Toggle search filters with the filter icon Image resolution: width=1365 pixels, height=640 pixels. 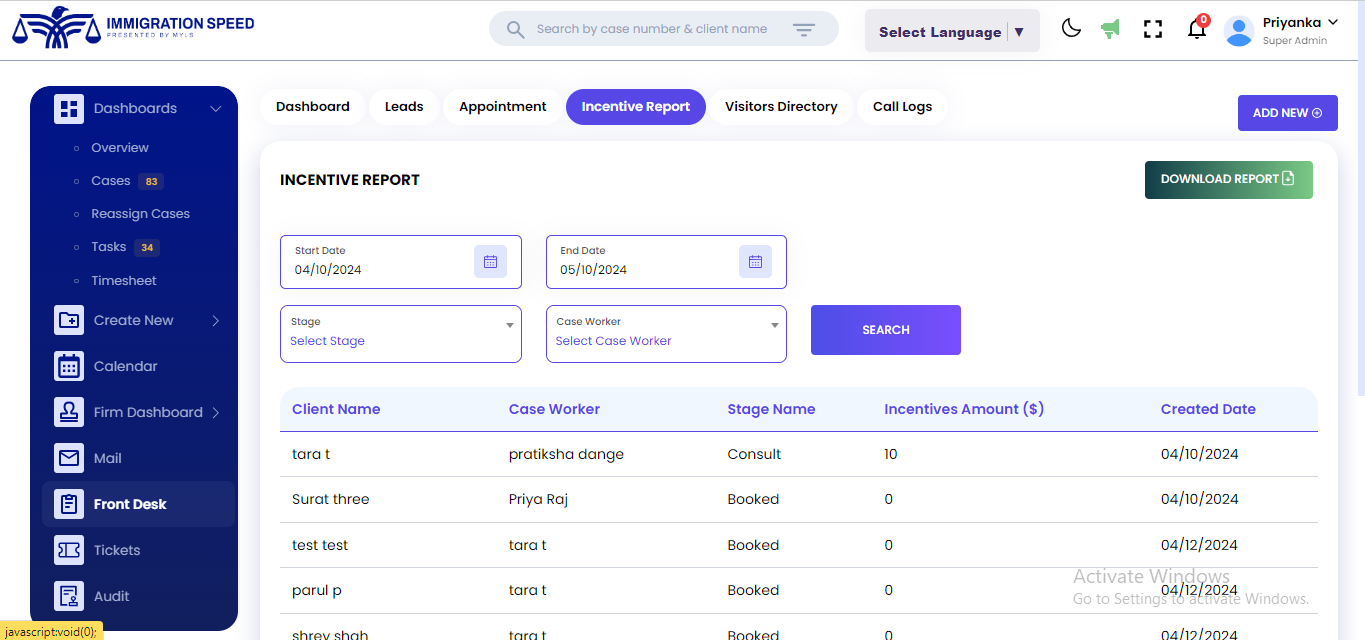coord(804,29)
